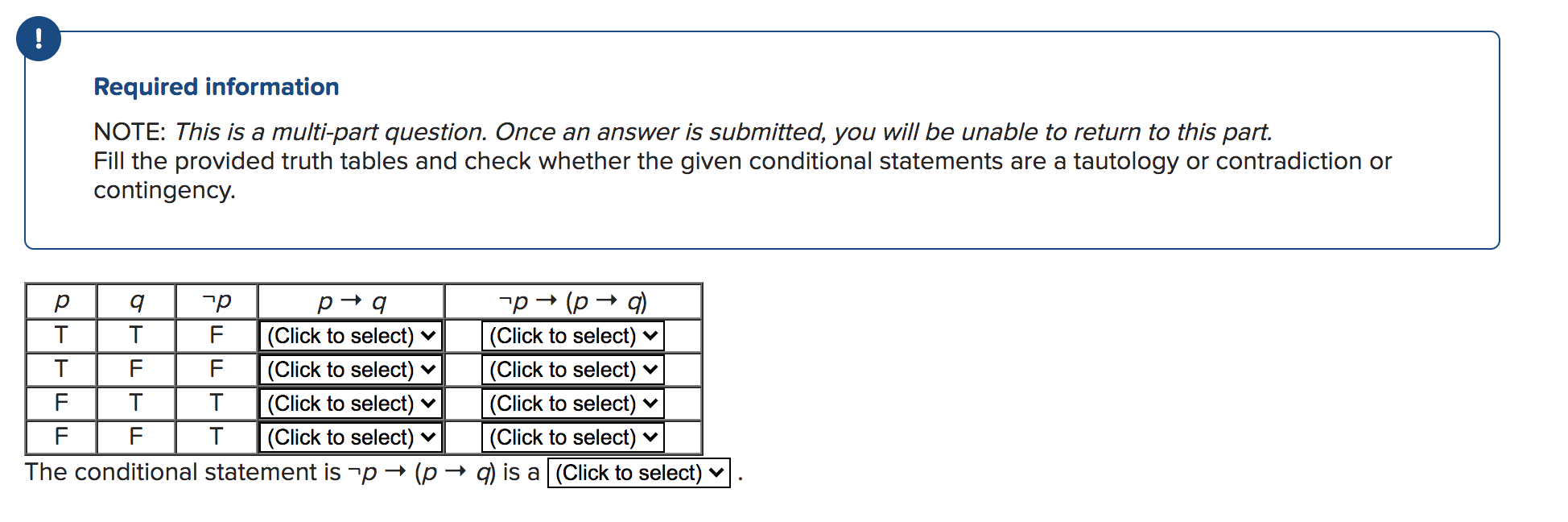The width and height of the screenshot is (1568, 522).
Task: Open ¬p→(p→q) dropdown in first row
Action: point(573,336)
